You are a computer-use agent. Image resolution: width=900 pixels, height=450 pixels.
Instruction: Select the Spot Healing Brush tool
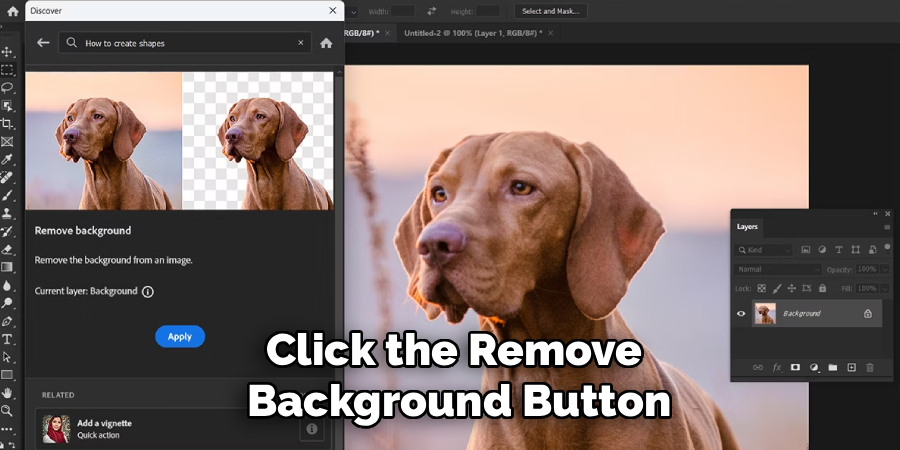(x=7, y=177)
